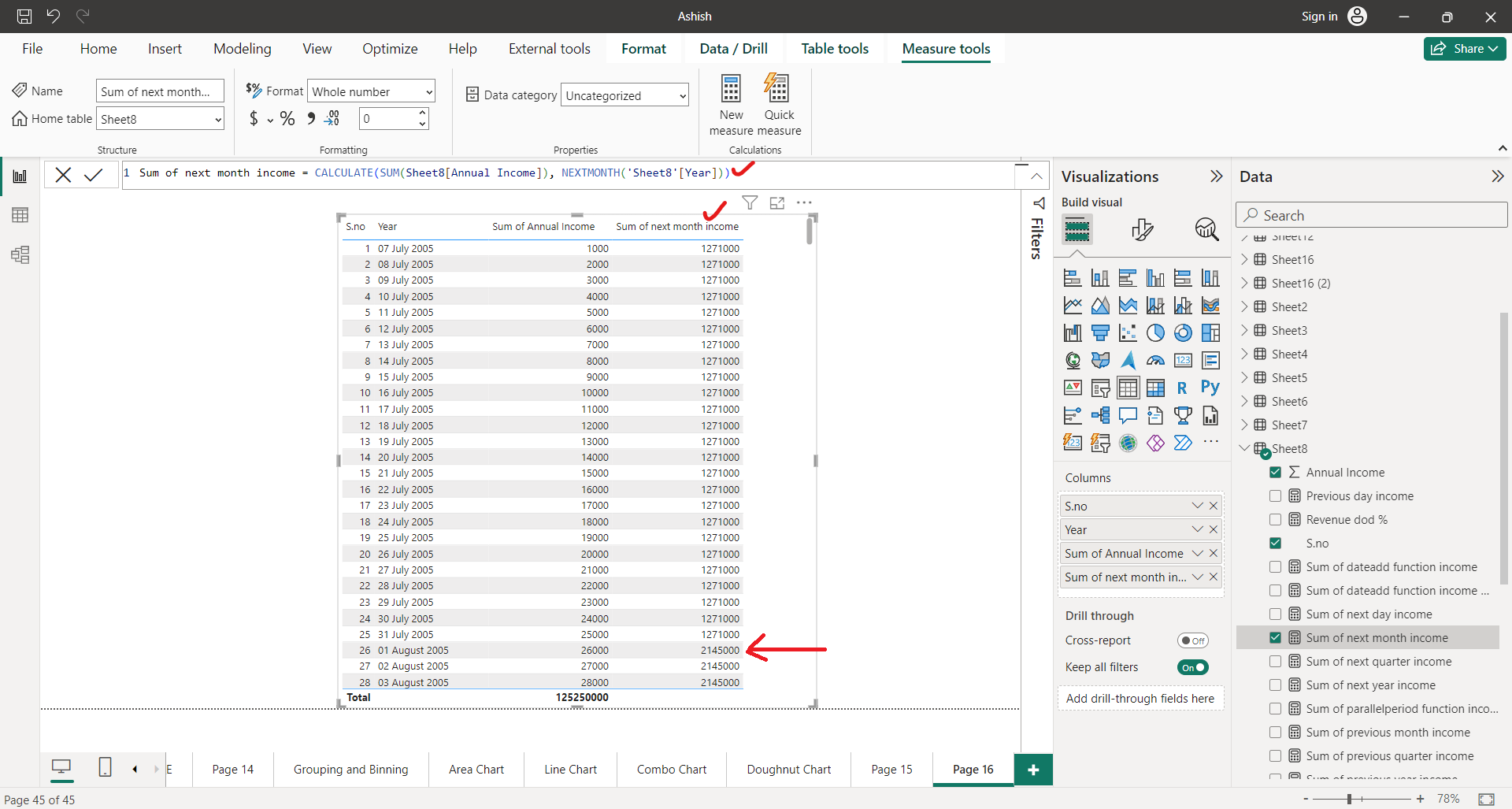
Task: Switch to Model view in the left sidebar
Action: [x=20, y=254]
